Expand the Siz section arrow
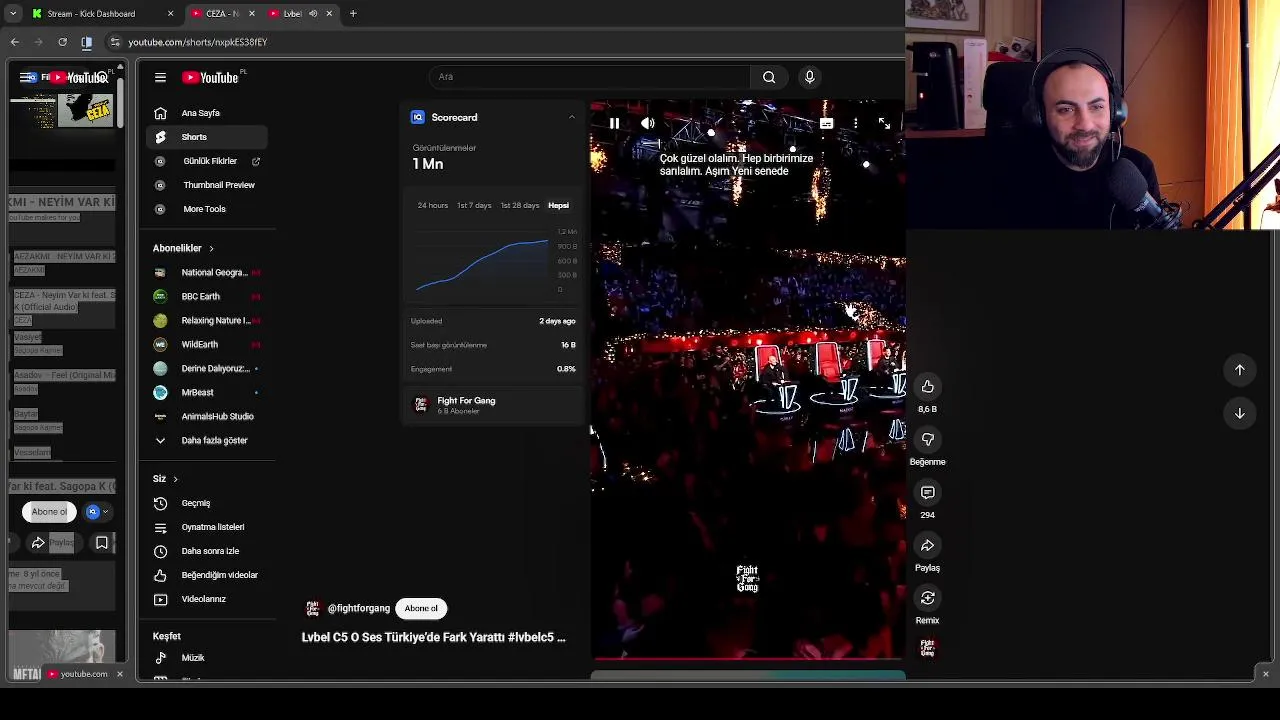1280x720 pixels. (175, 479)
